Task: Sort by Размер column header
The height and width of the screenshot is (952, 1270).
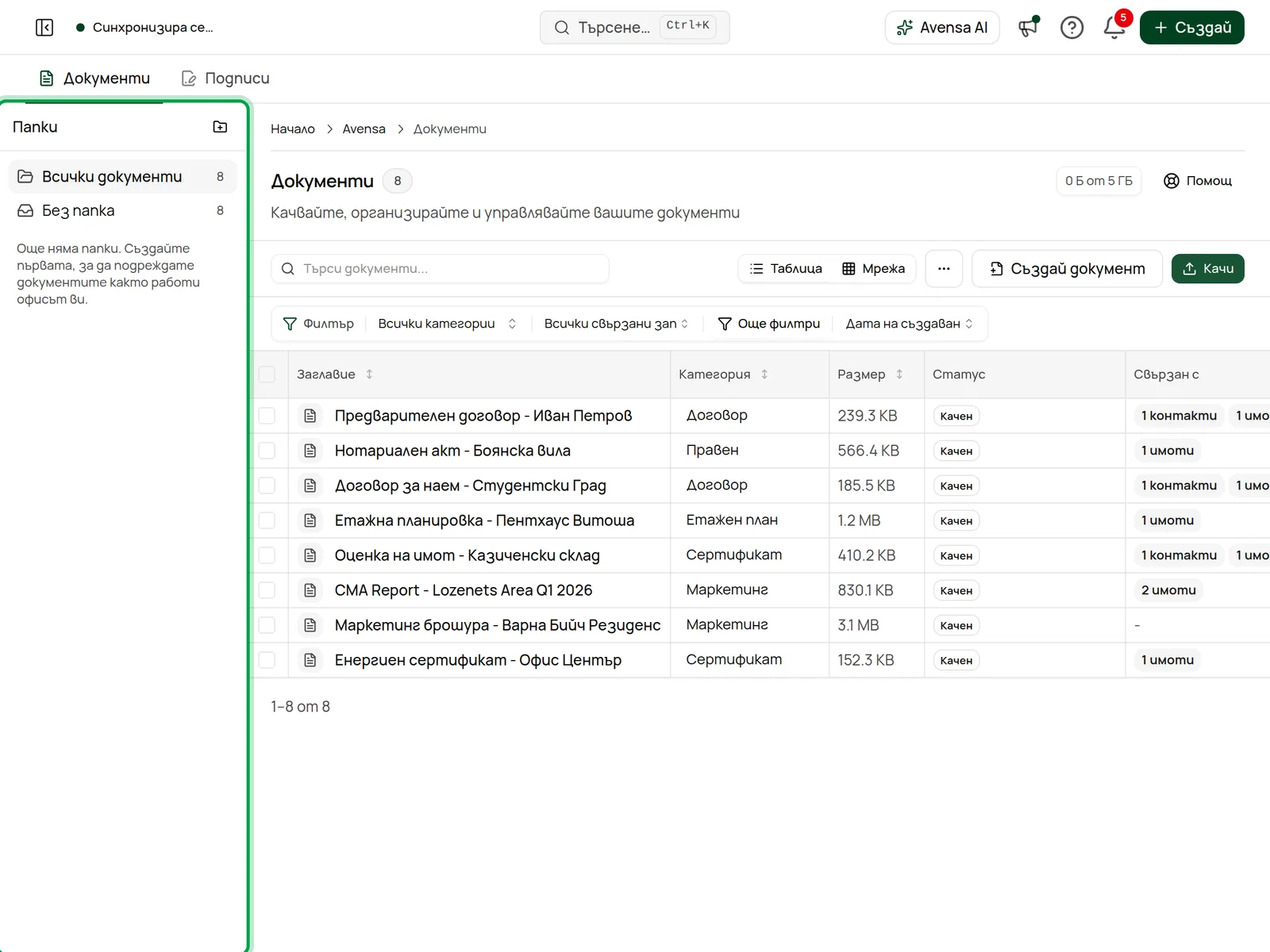Action: (x=870, y=374)
